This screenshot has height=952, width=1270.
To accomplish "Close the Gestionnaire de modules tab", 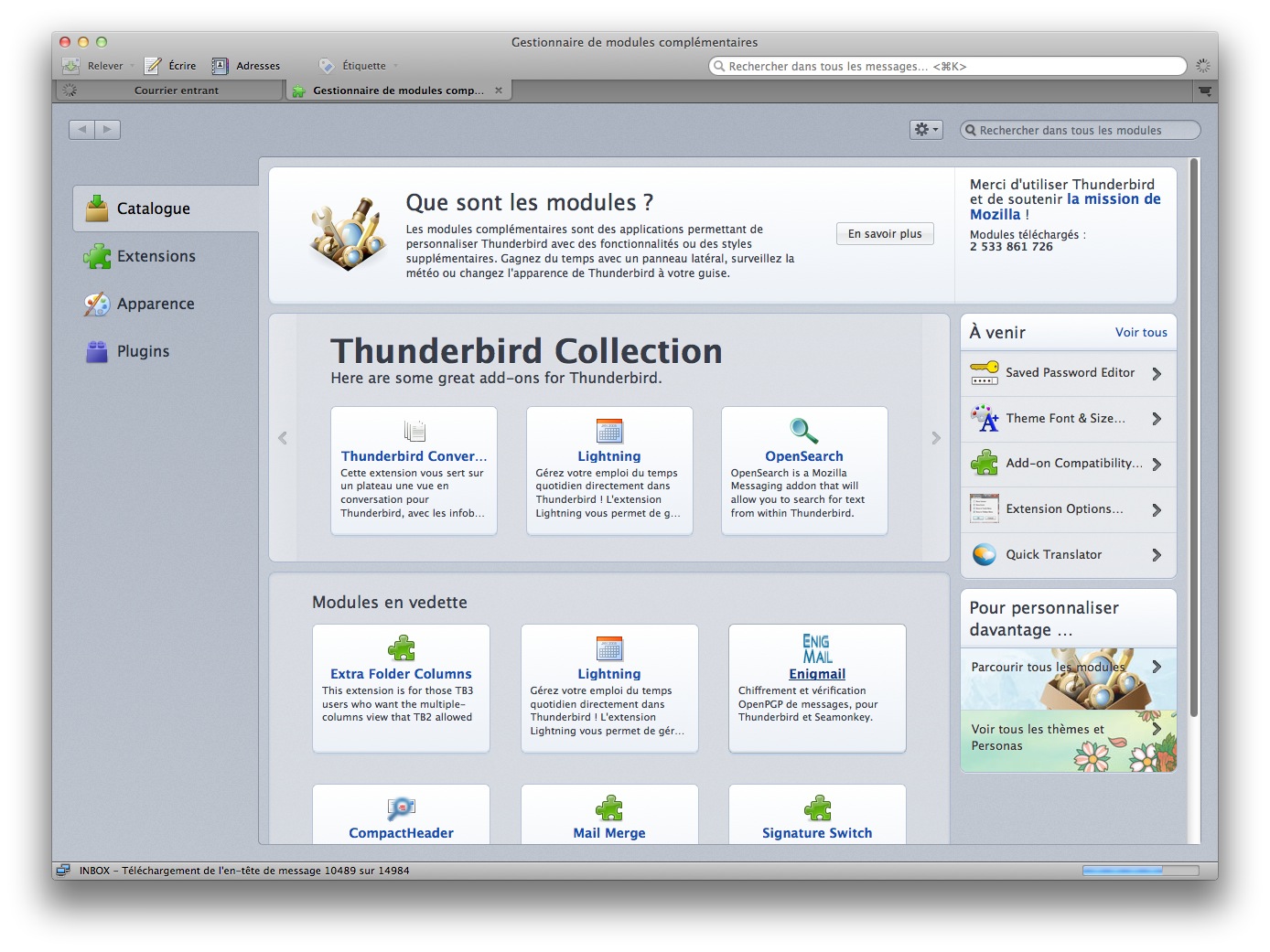I will 499,91.
